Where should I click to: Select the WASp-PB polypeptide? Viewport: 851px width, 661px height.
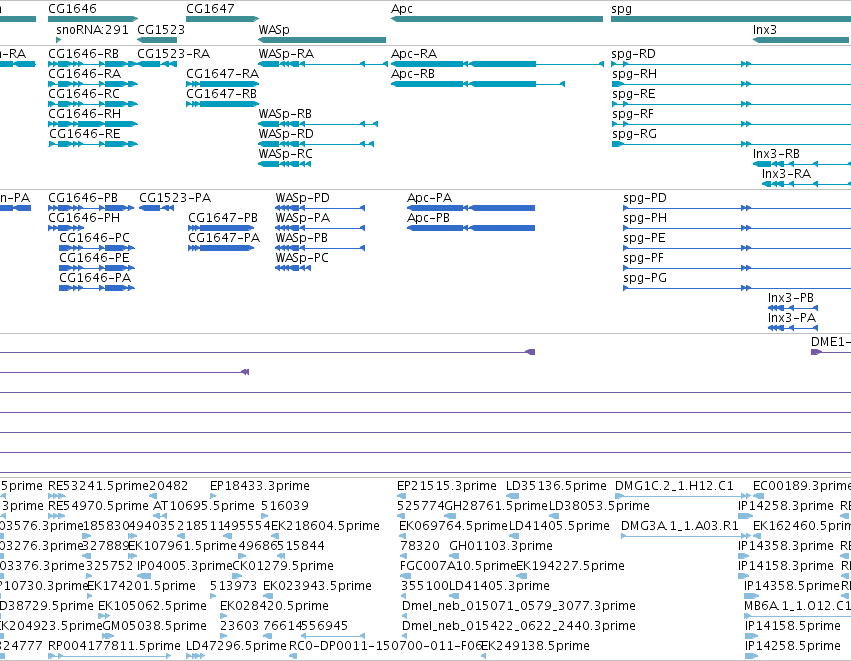(x=320, y=248)
